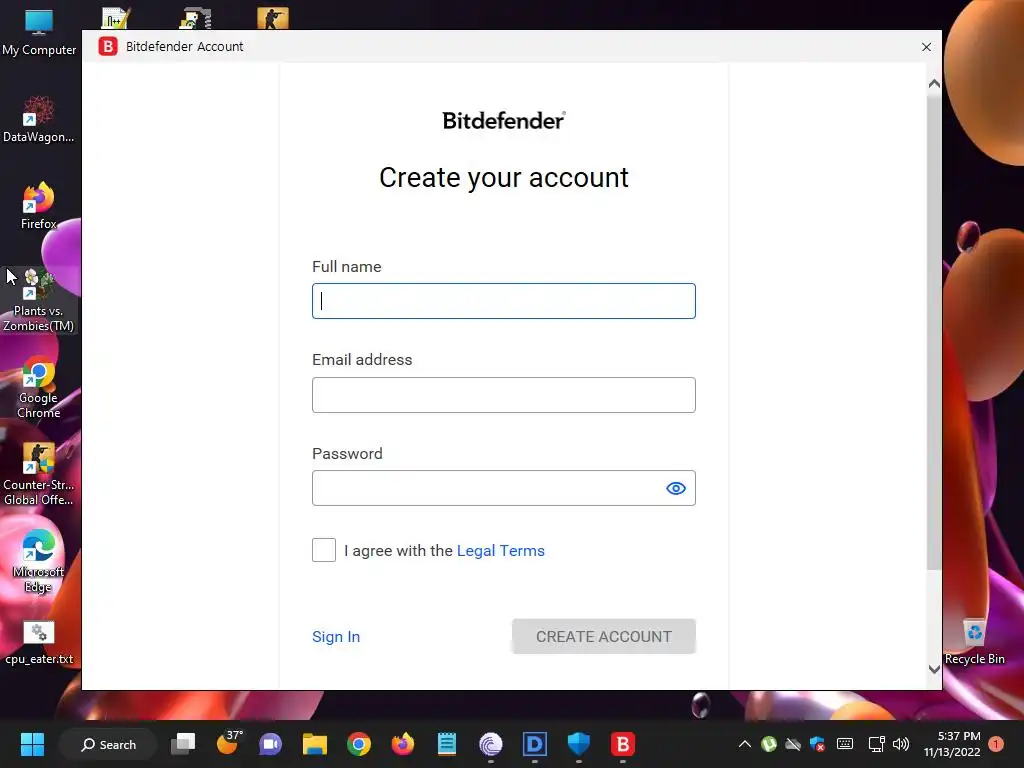Click the taskbar Search box
The width and height of the screenshot is (1024, 768).
click(x=108, y=744)
